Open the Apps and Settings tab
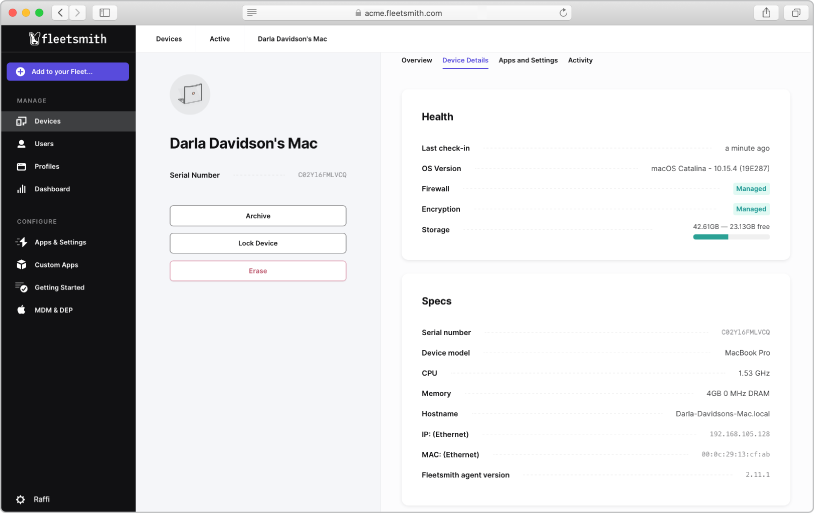The image size is (814, 513). pyautogui.click(x=528, y=60)
